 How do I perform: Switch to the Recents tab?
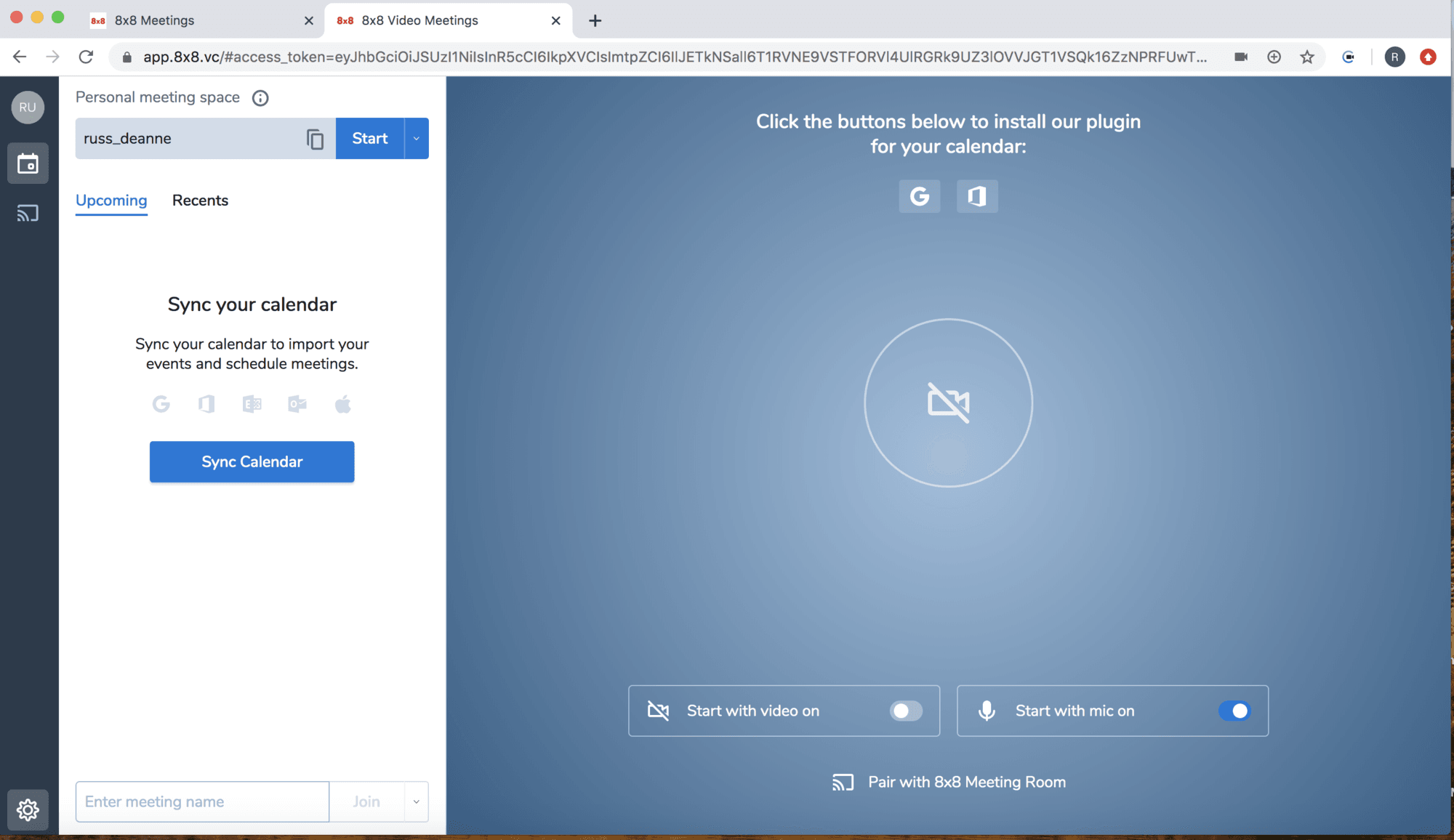pos(200,201)
